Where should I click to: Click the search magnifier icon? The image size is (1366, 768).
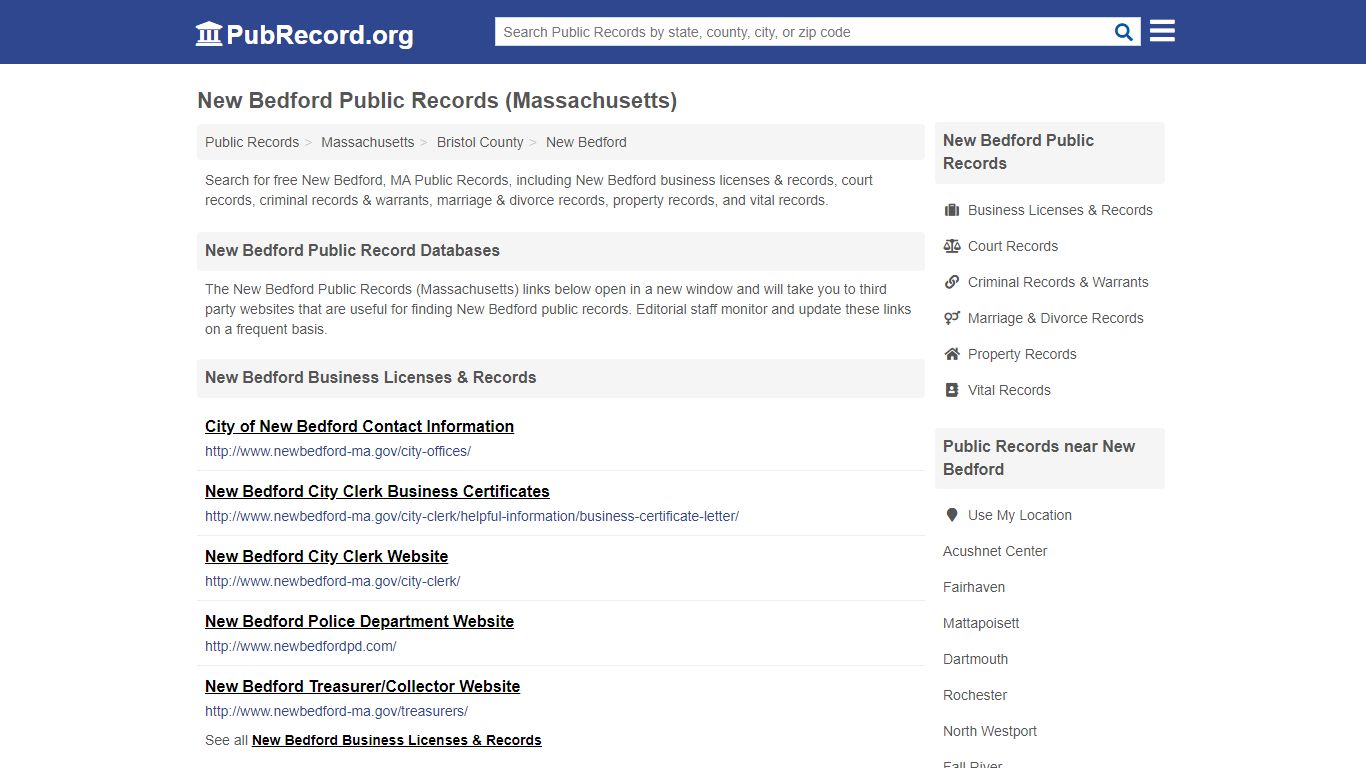click(1124, 32)
